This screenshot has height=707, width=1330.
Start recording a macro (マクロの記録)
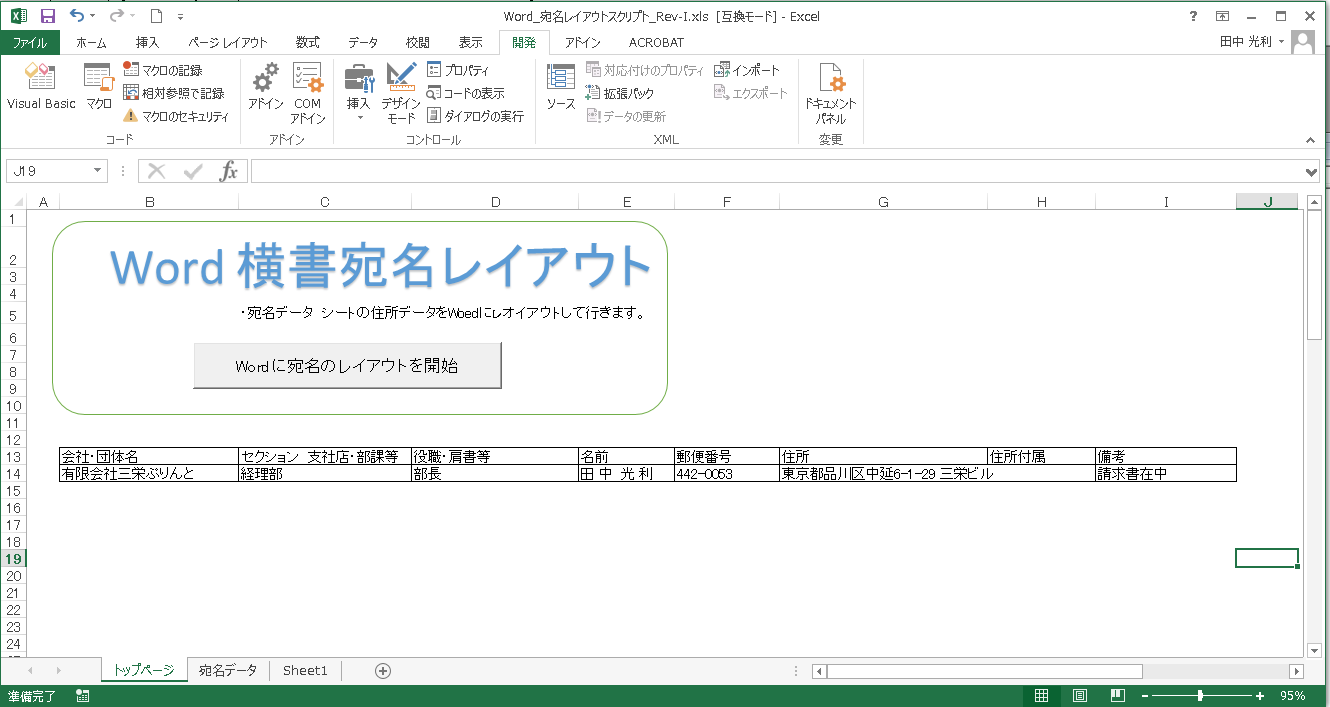162,70
